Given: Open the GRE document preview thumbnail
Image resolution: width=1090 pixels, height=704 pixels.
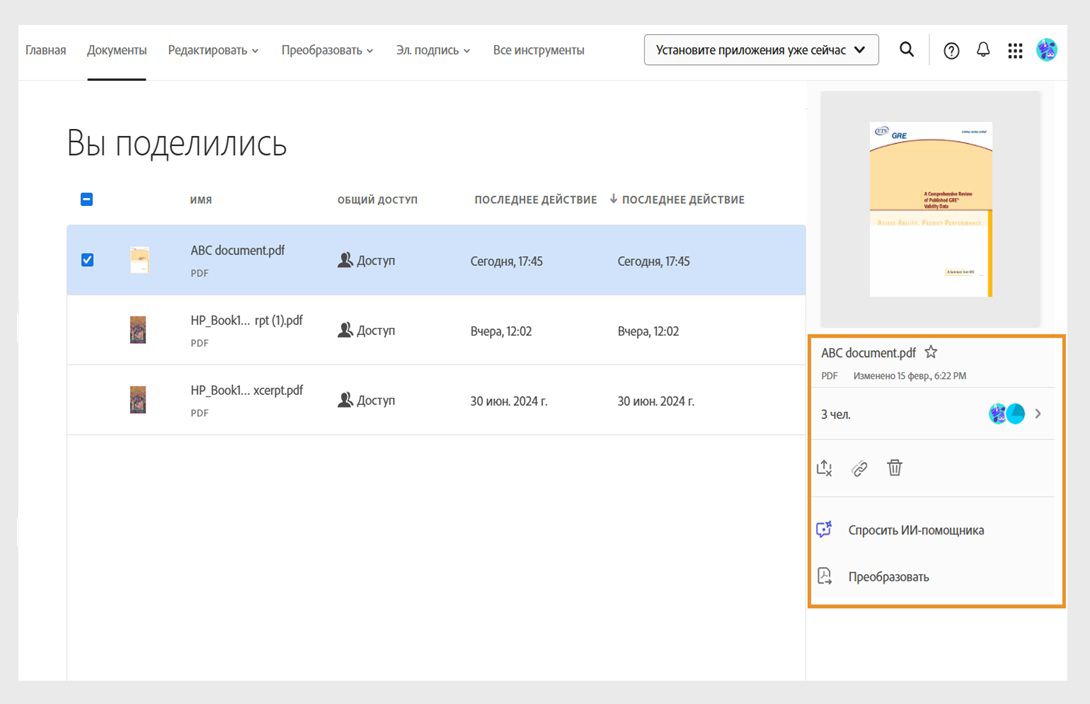Looking at the screenshot, I should click(x=931, y=209).
